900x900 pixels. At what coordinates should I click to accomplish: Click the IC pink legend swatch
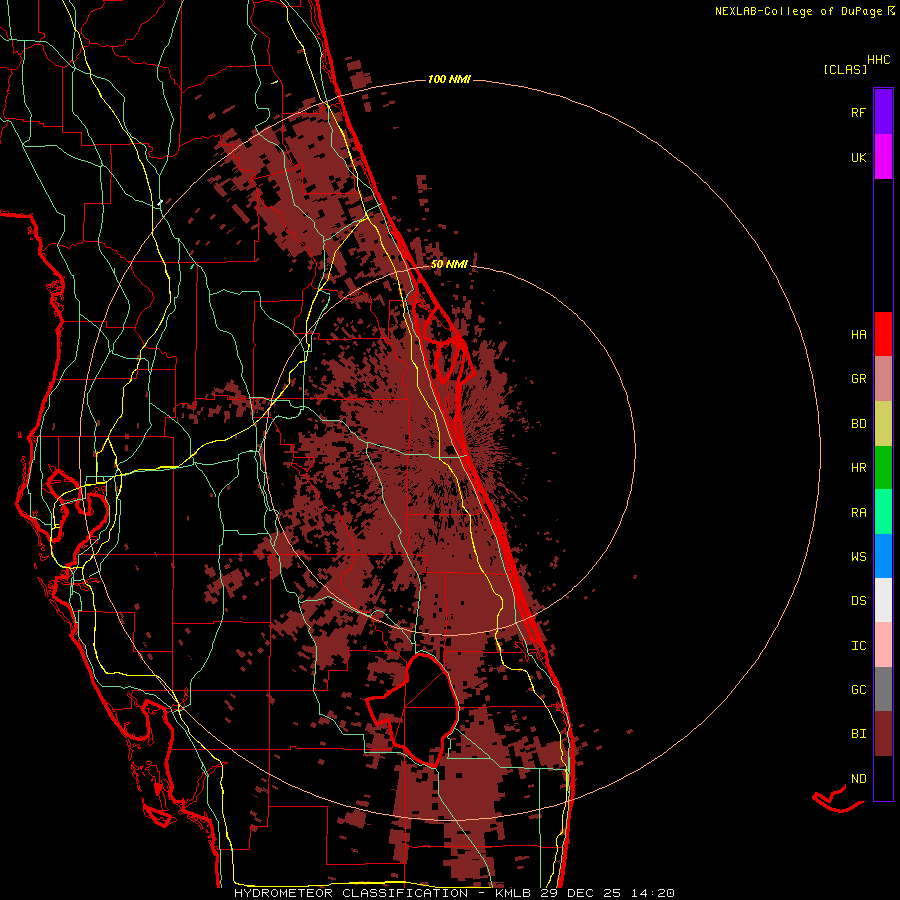(x=883, y=645)
